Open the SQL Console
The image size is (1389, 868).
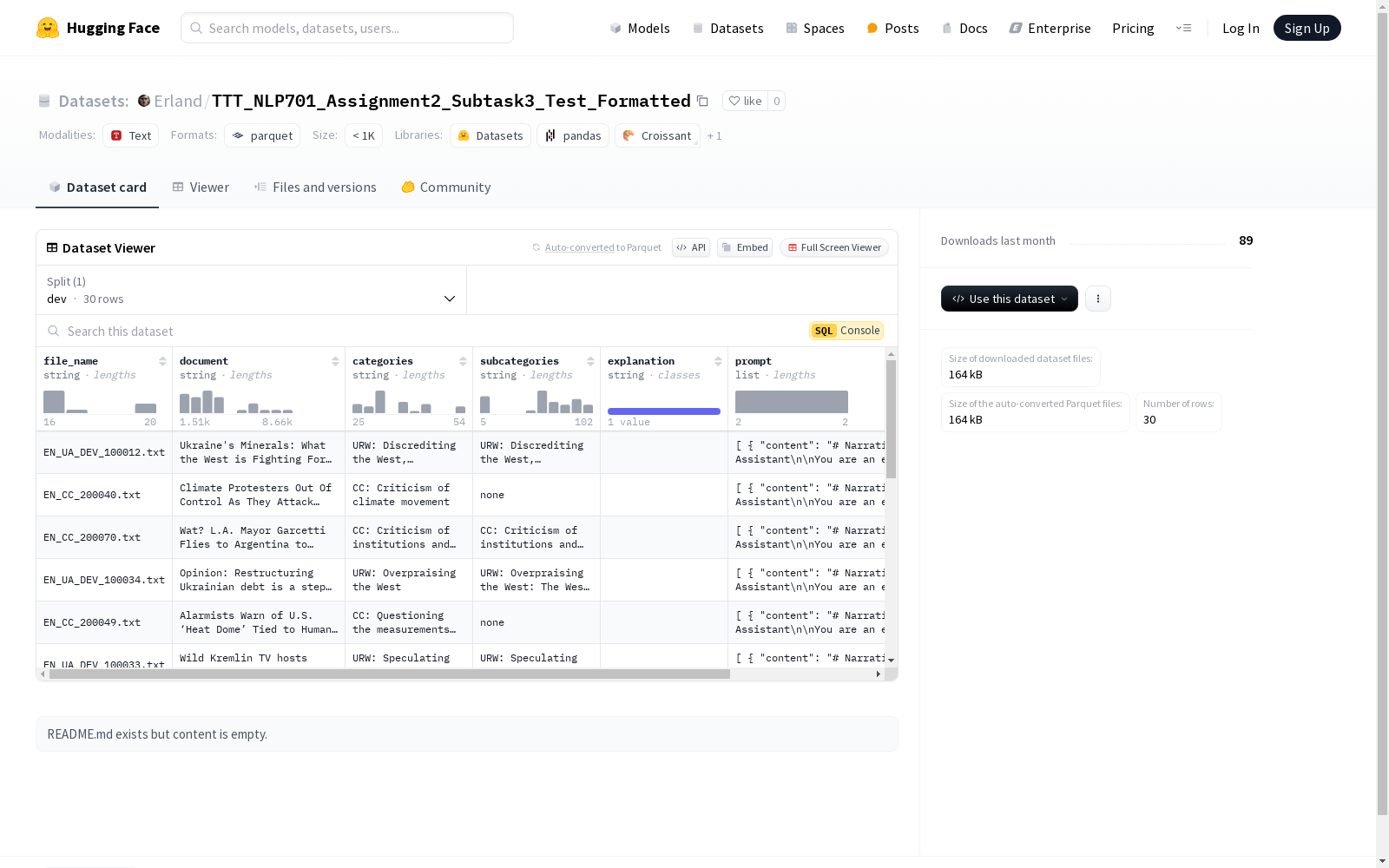pyautogui.click(x=846, y=331)
